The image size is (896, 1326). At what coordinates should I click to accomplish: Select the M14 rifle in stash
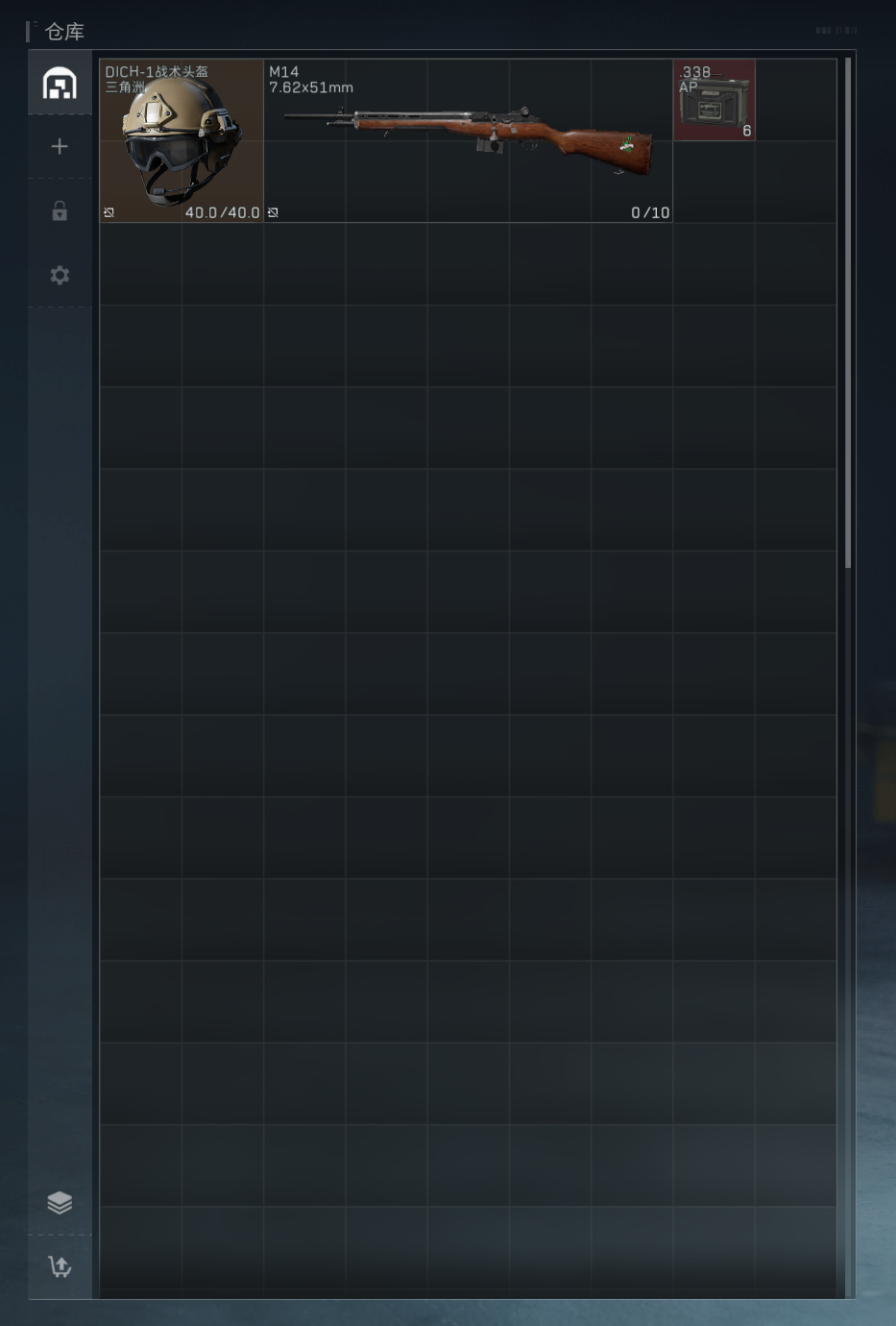pyautogui.click(x=468, y=140)
